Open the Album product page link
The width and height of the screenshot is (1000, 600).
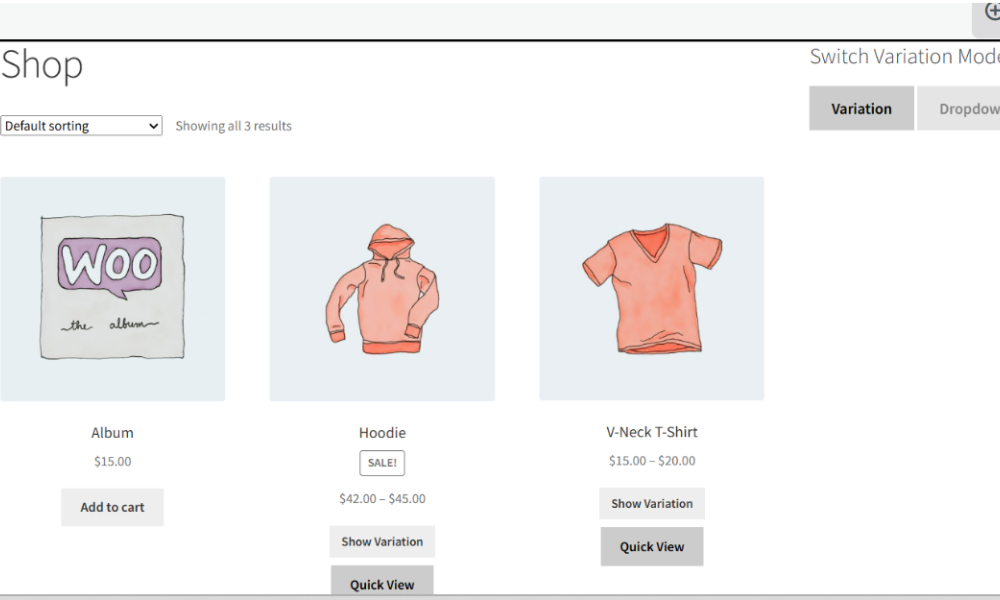coord(112,432)
